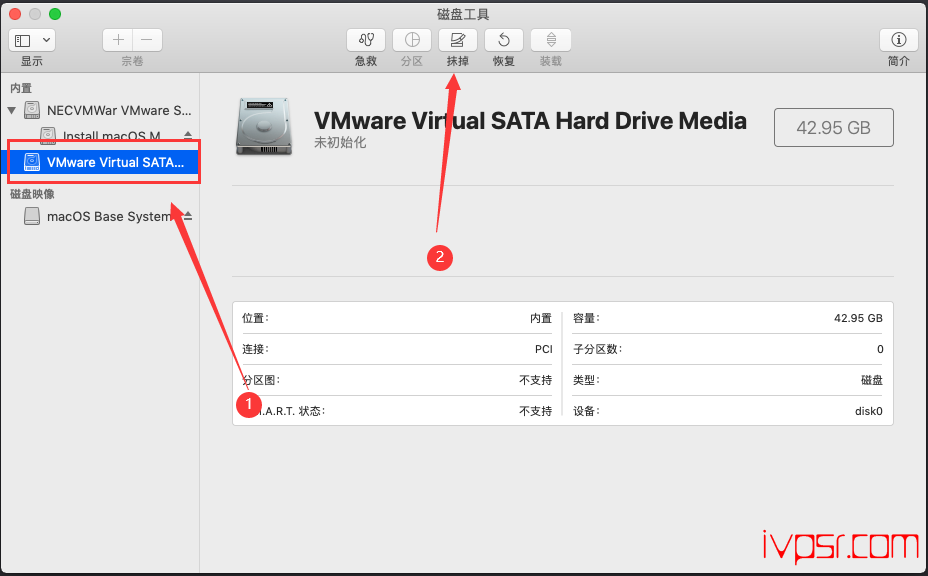Click the S.M.A.R.T. 状态 value 不支持
928x576 pixels.
(536, 411)
